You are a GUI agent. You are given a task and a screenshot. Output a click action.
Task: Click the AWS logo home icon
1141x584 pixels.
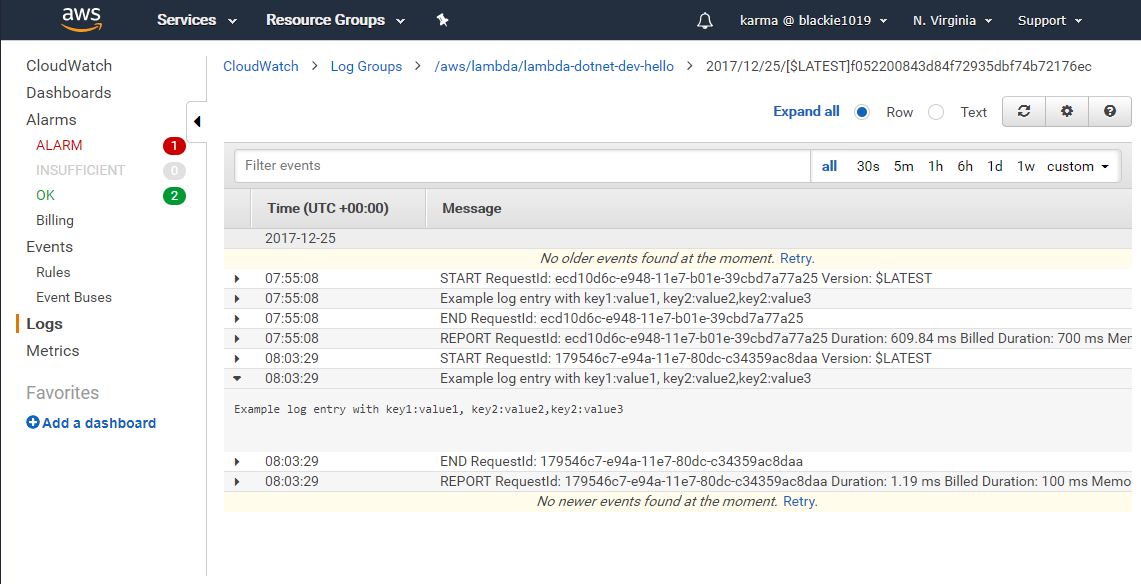81,19
